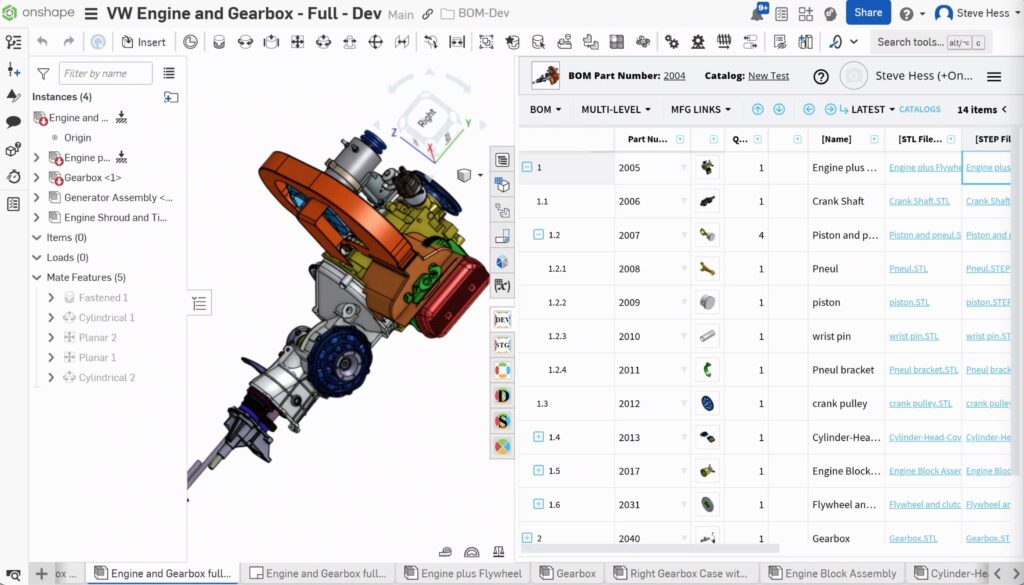Open the Insert parts and assemblies tool
Viewport: 1024px width, 585px height.
pos(144,42)
